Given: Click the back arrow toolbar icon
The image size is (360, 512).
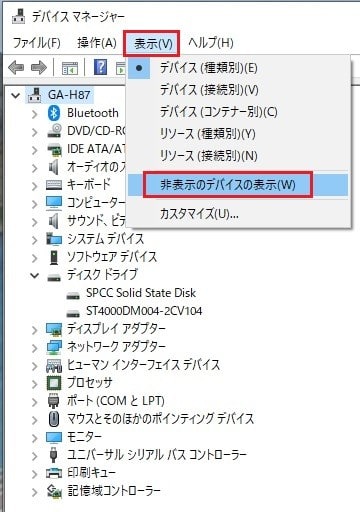Looking at the screenshot, I should (x=16, y=68).
